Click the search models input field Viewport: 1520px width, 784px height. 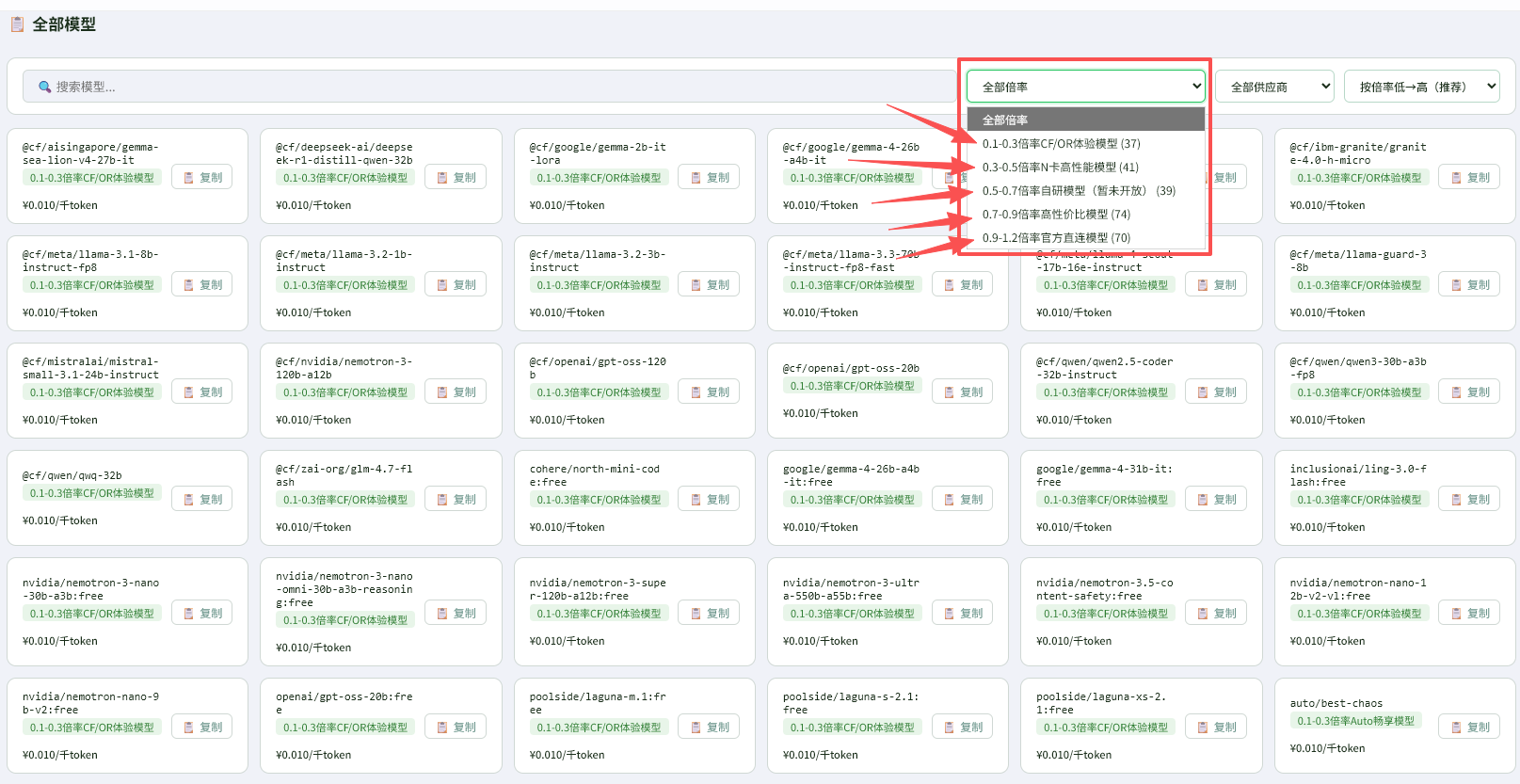tap(489, 87)
